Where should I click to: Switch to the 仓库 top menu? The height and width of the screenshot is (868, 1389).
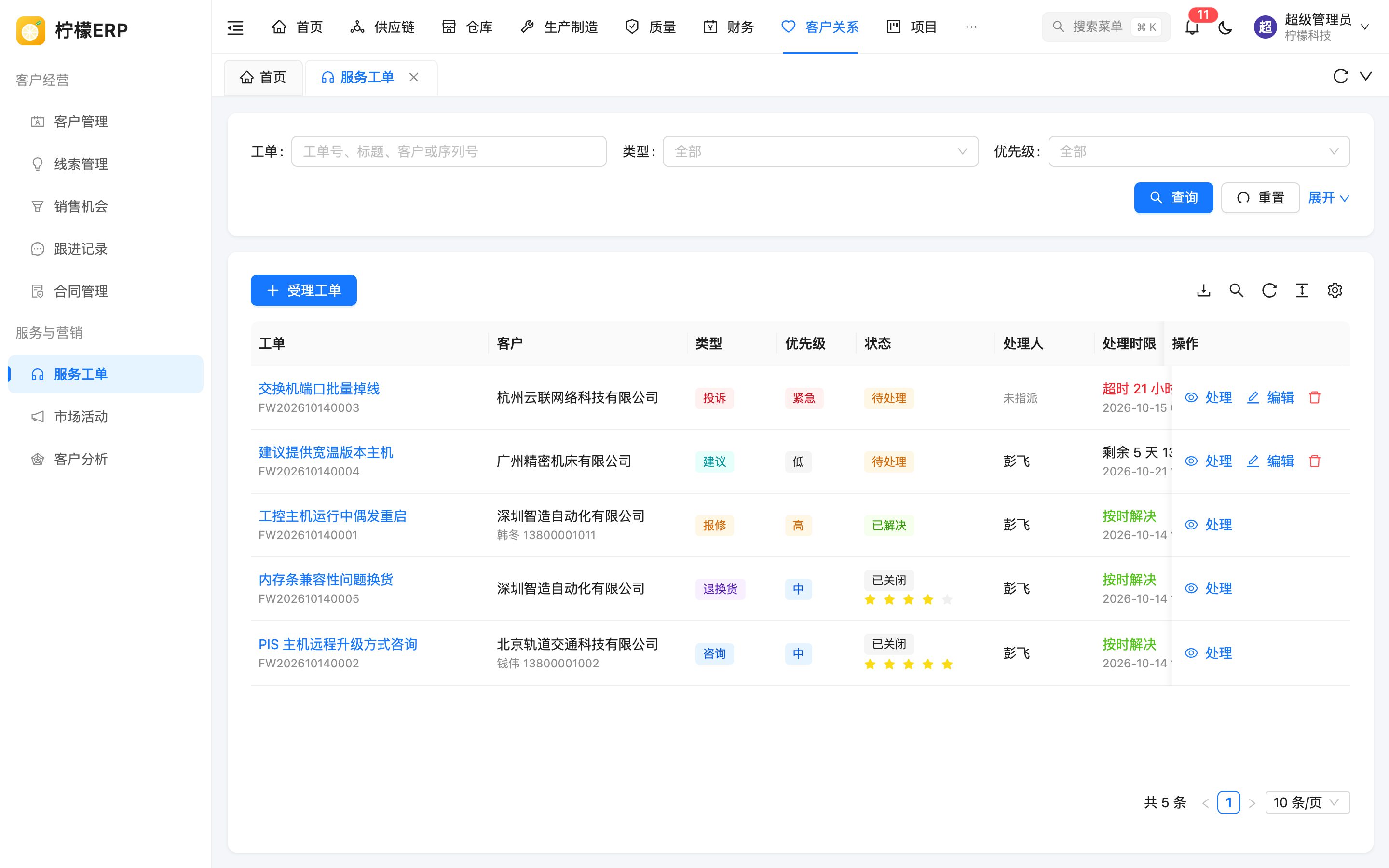[467, 27]
